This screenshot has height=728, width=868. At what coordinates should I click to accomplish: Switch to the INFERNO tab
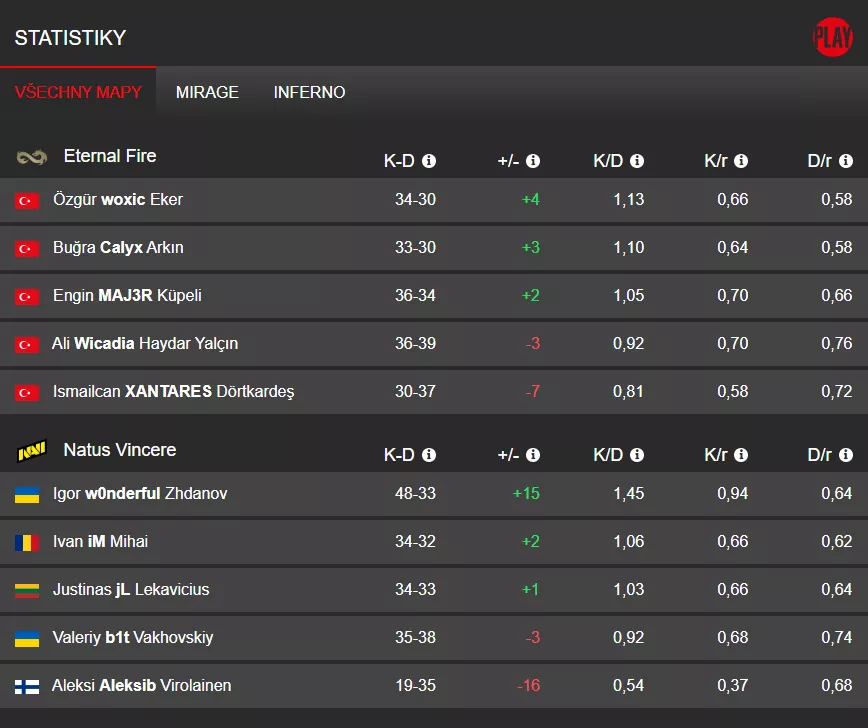[x=309, y=92]
